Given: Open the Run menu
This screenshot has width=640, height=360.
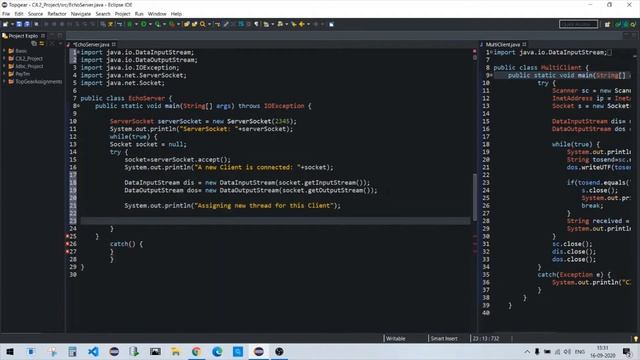Looking at the screenshot, I should coord(139,14).
